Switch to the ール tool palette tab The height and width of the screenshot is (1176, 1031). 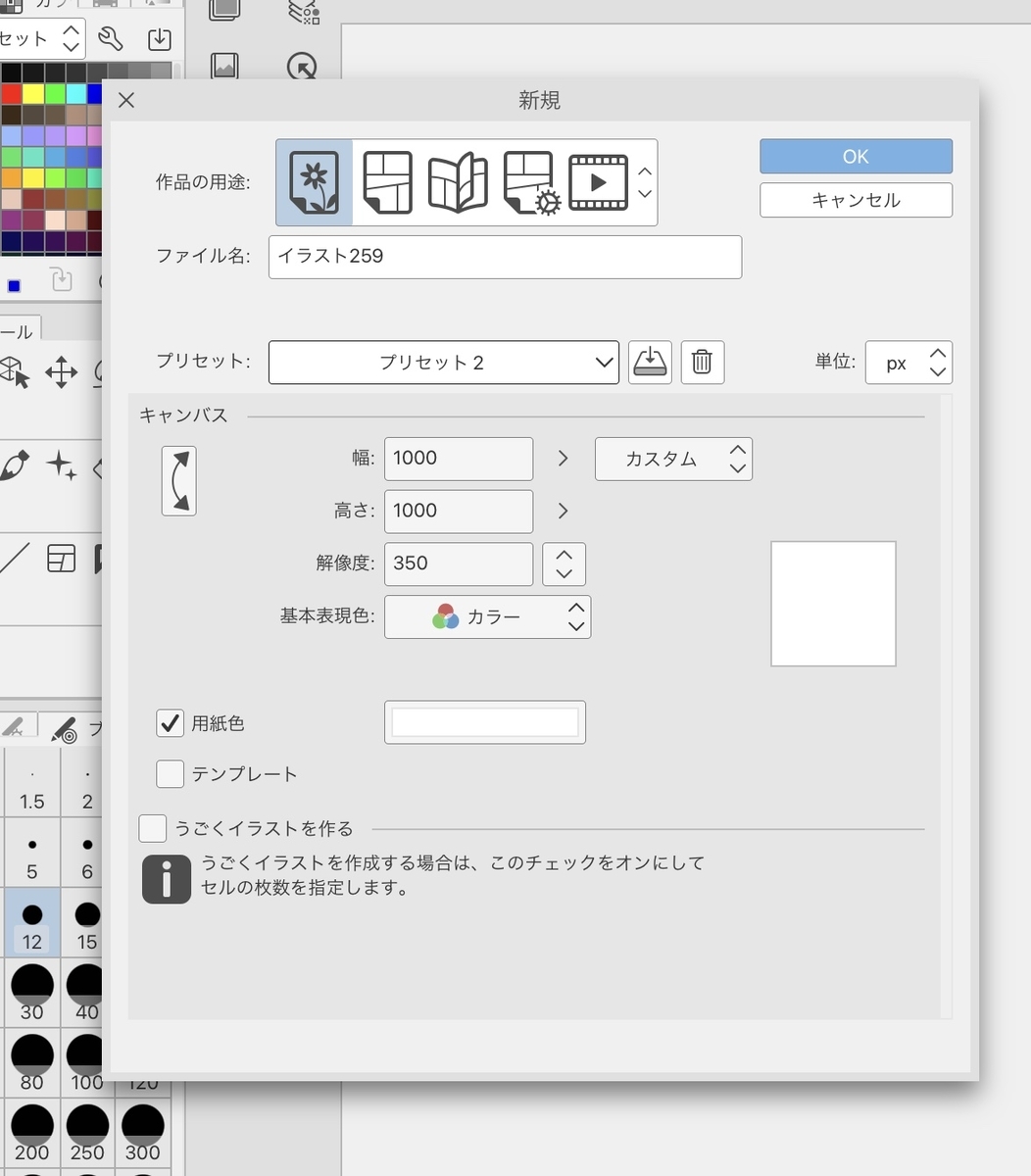point(20,332)
